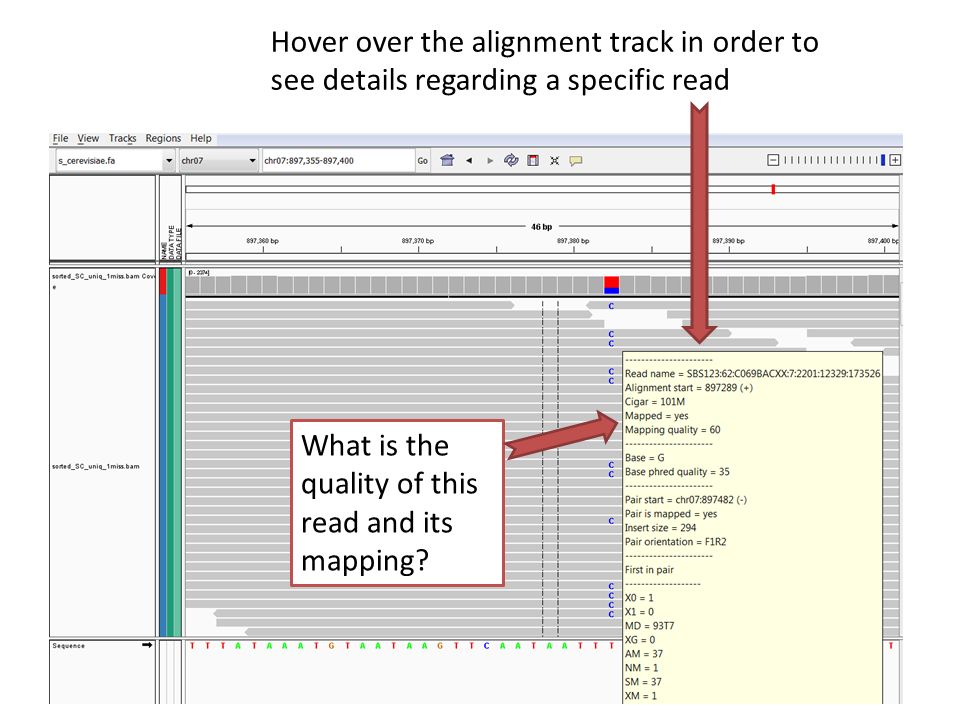Click the Pair is mapped = yes line

(671, 514)
